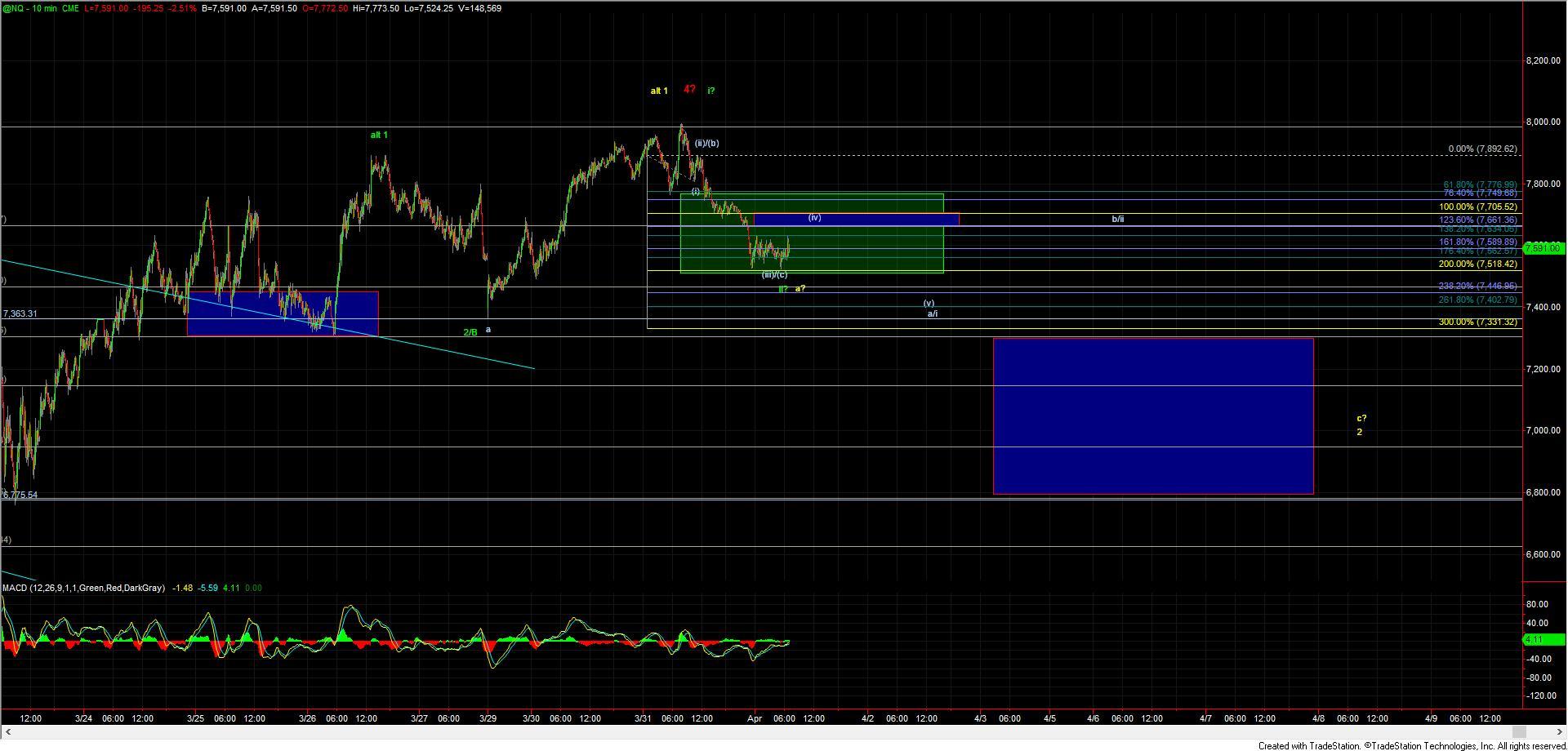Click the @NQ symbol header text
Viewport: 1568px width, 751px height.
coord(13,8)
